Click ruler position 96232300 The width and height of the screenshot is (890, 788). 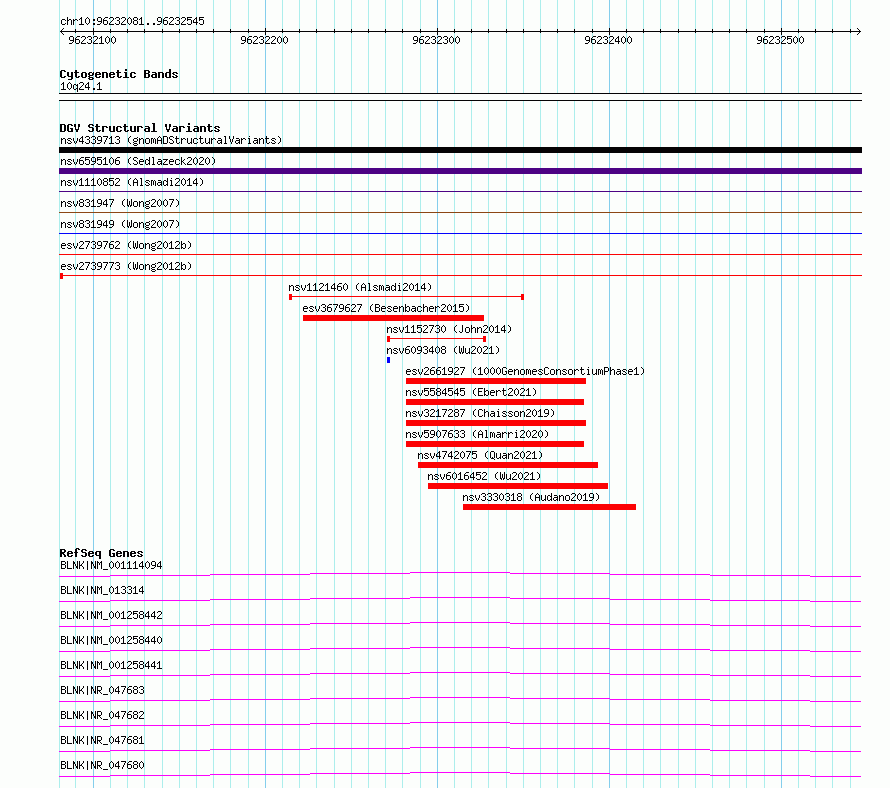tap(436, 40)
